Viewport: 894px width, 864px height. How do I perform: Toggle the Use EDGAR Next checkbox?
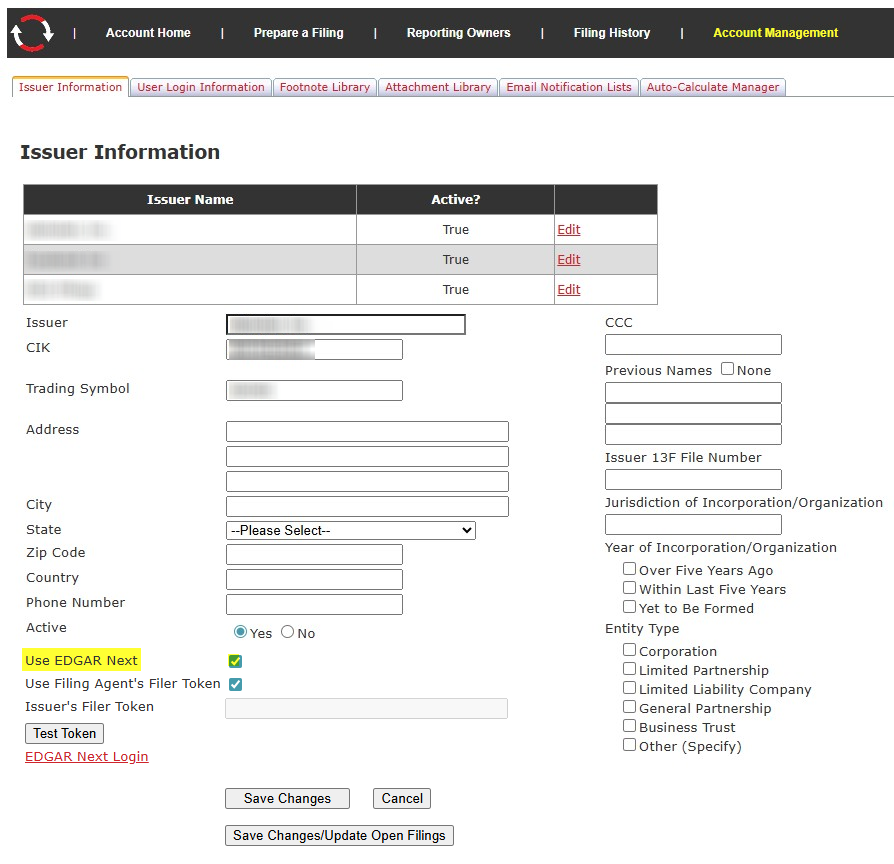pos(235,661)
